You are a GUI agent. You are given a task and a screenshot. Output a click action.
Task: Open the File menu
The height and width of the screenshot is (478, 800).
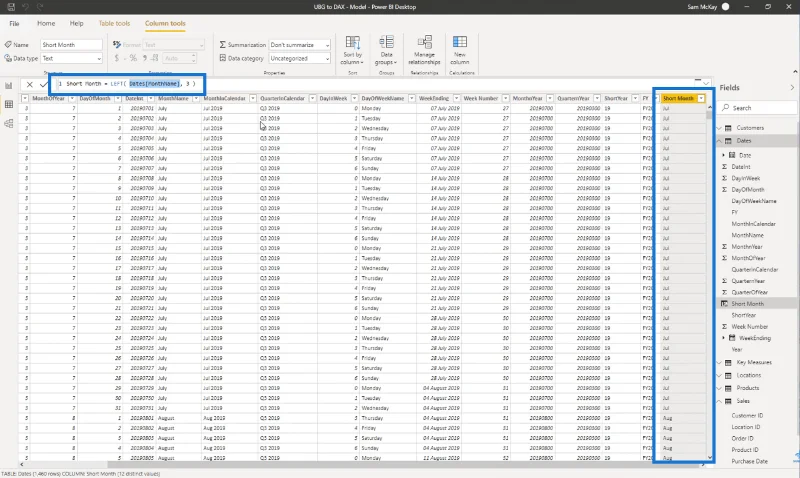coord(14,23)
